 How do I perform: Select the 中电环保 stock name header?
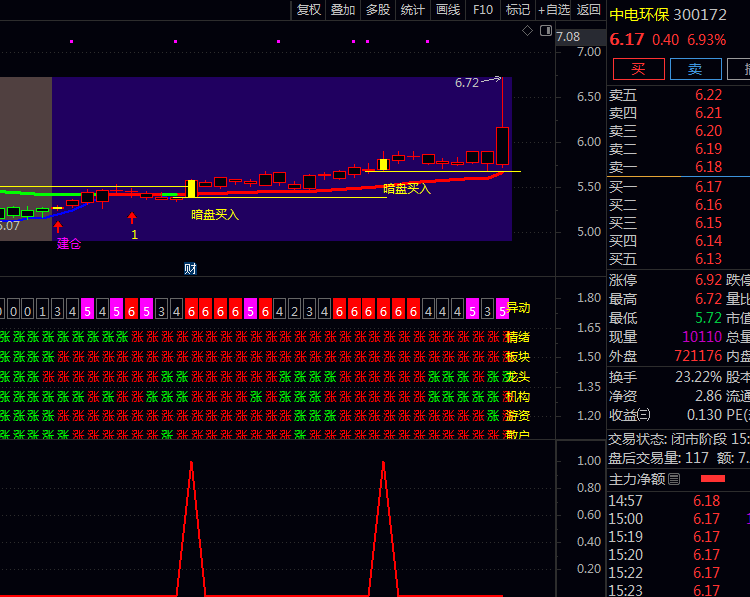pos(639,15)
